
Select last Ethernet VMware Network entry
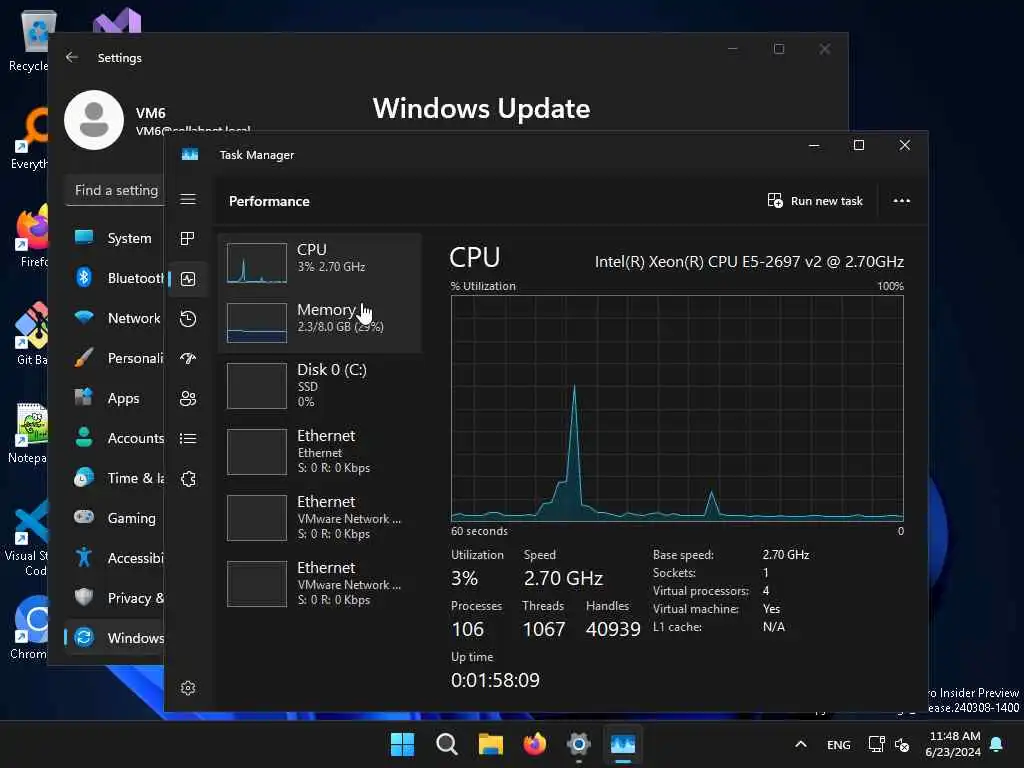pyautogui.click(x=319, y=583)
